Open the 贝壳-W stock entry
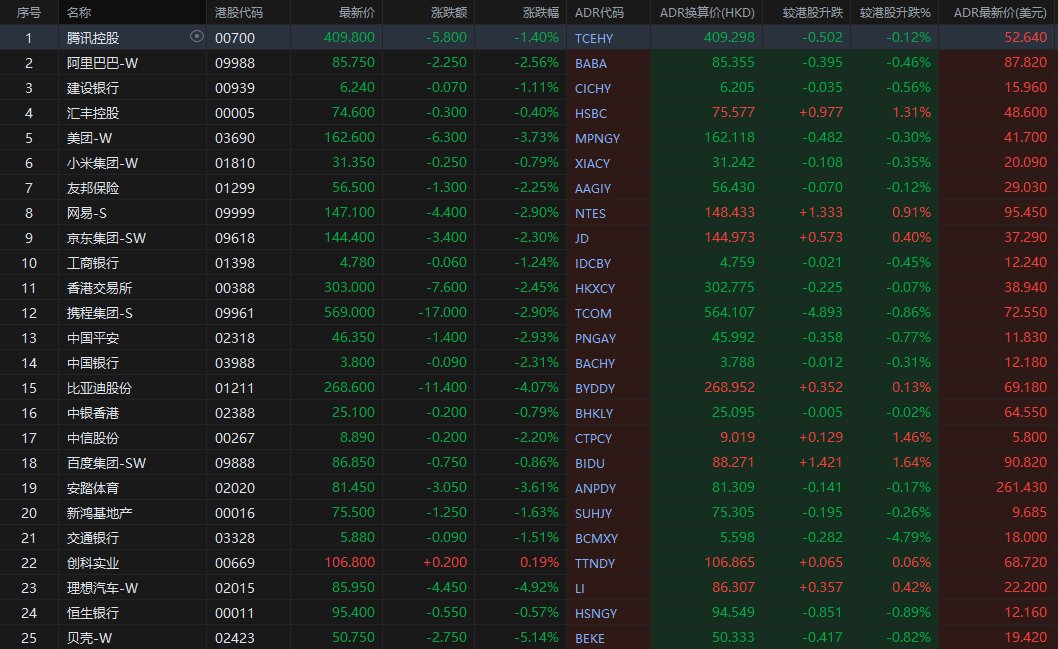 [x=89, y=637]
